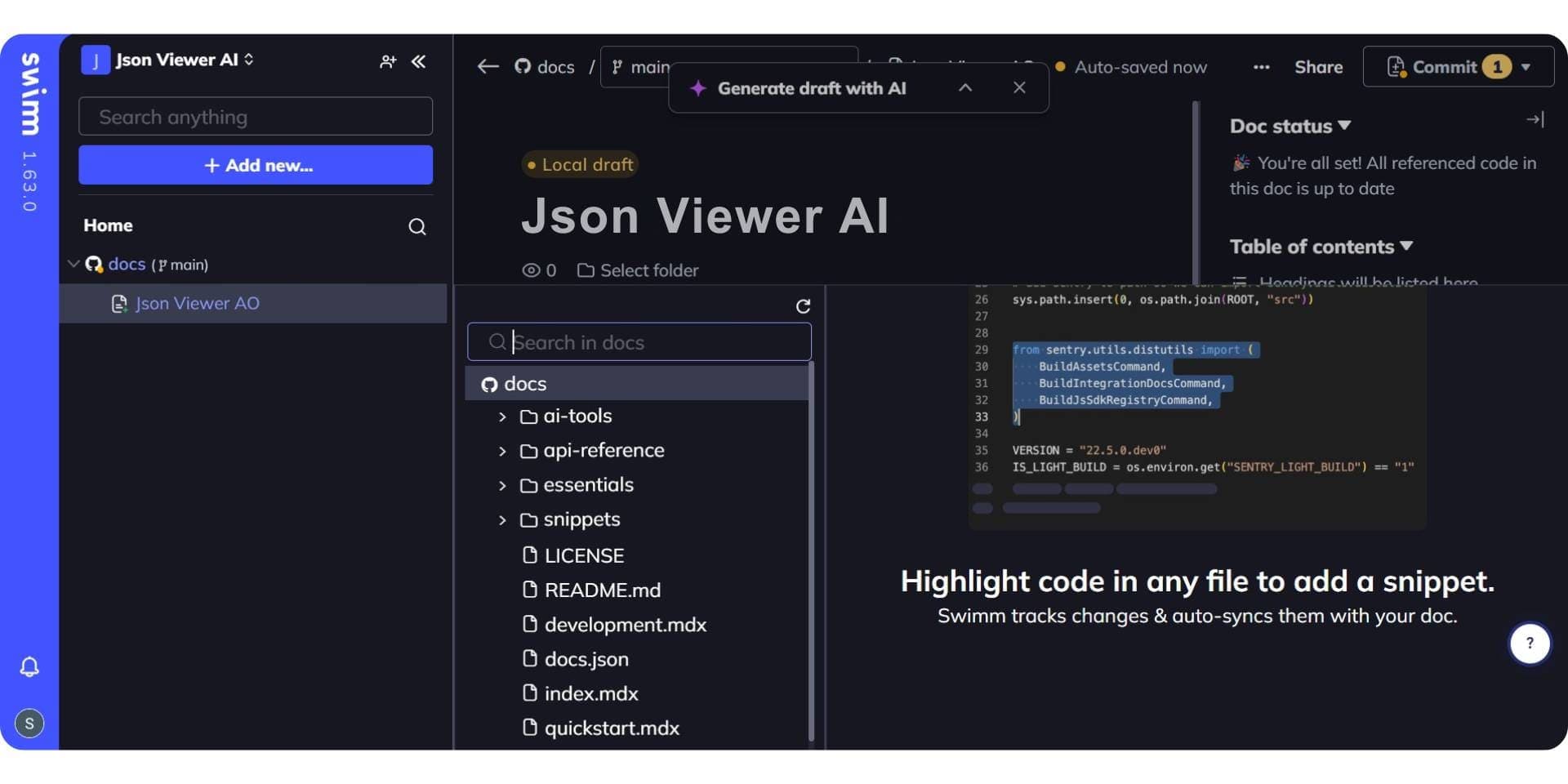Collapse the sidebar with double-chevron icon

[x=418, y=61]
